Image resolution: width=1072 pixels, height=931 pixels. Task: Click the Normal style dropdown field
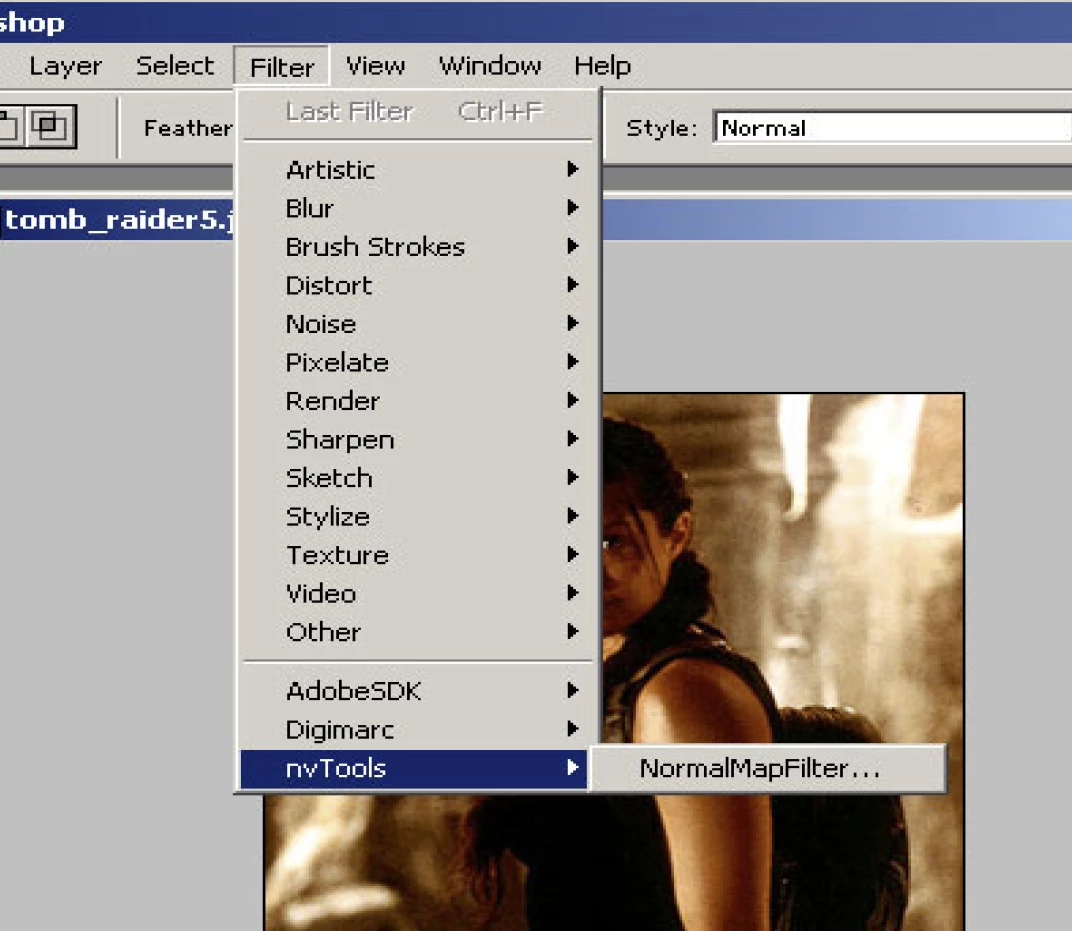892,128
